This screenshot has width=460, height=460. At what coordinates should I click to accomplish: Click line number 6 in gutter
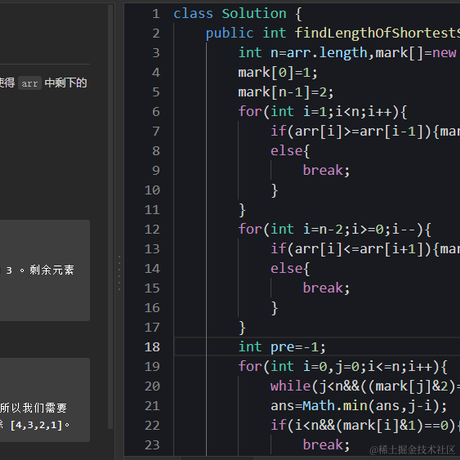coord(156,112)
